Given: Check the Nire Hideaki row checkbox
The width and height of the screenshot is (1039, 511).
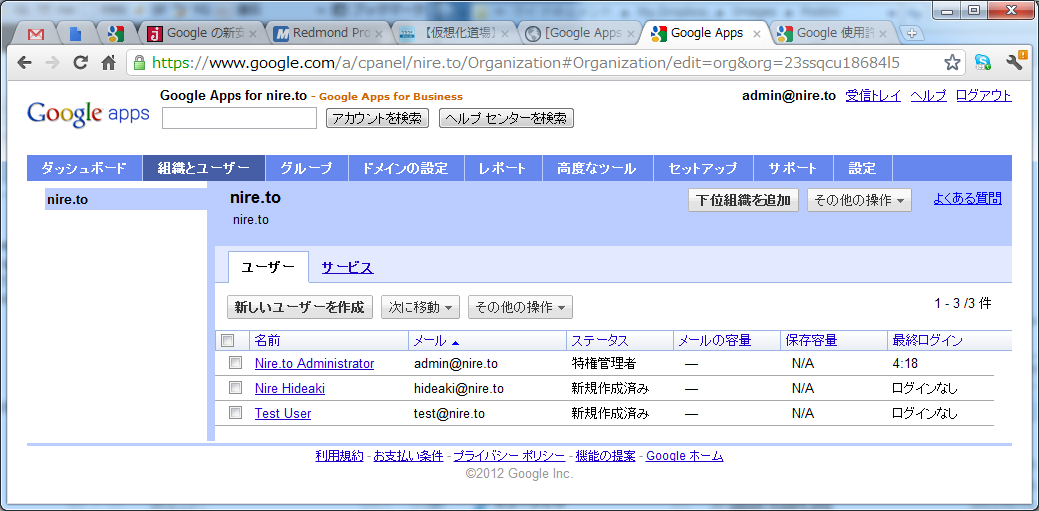Looking at the screenshot, I should tap(235, 388).
